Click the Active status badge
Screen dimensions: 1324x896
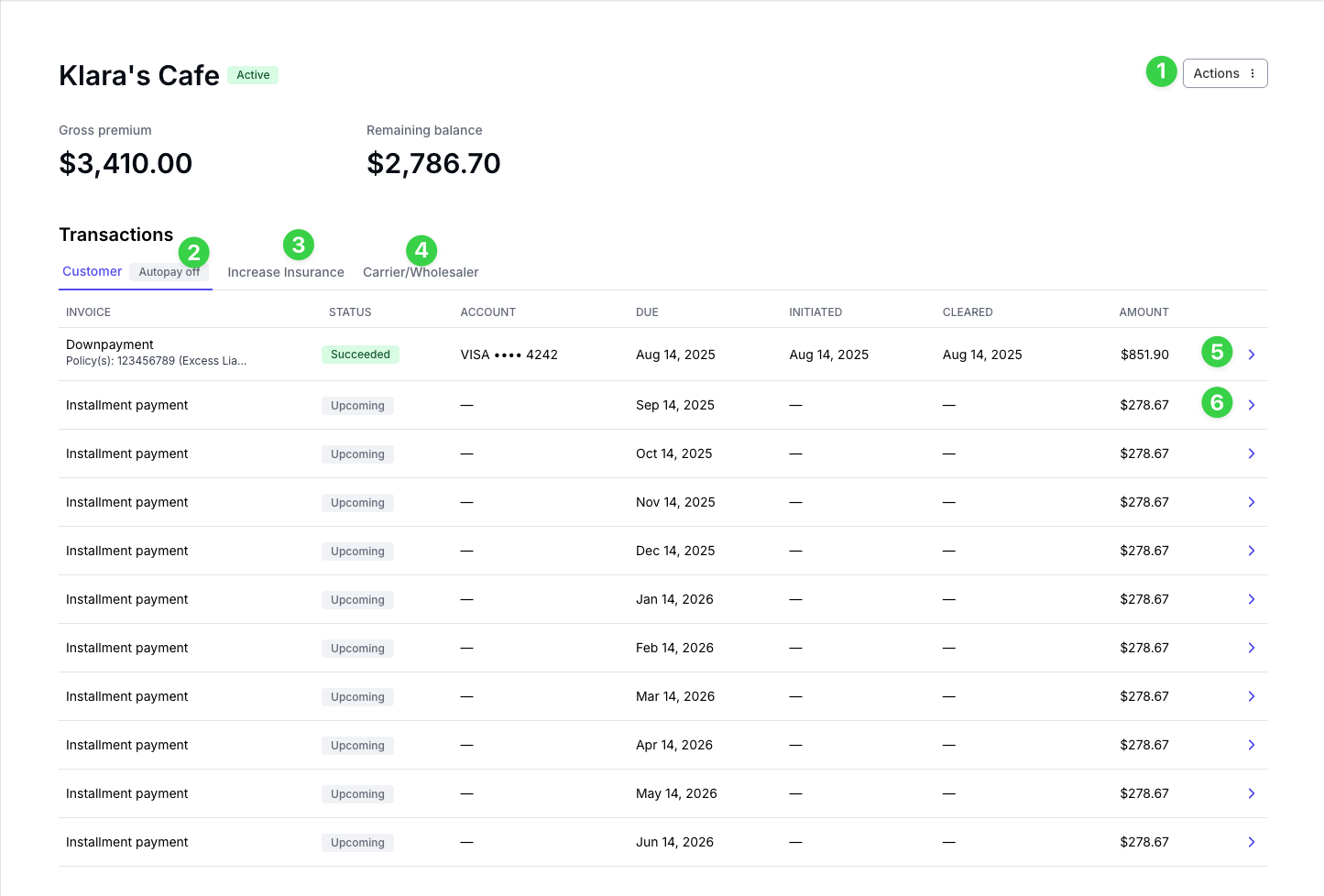pyautogui.click(x=253, y=75)
